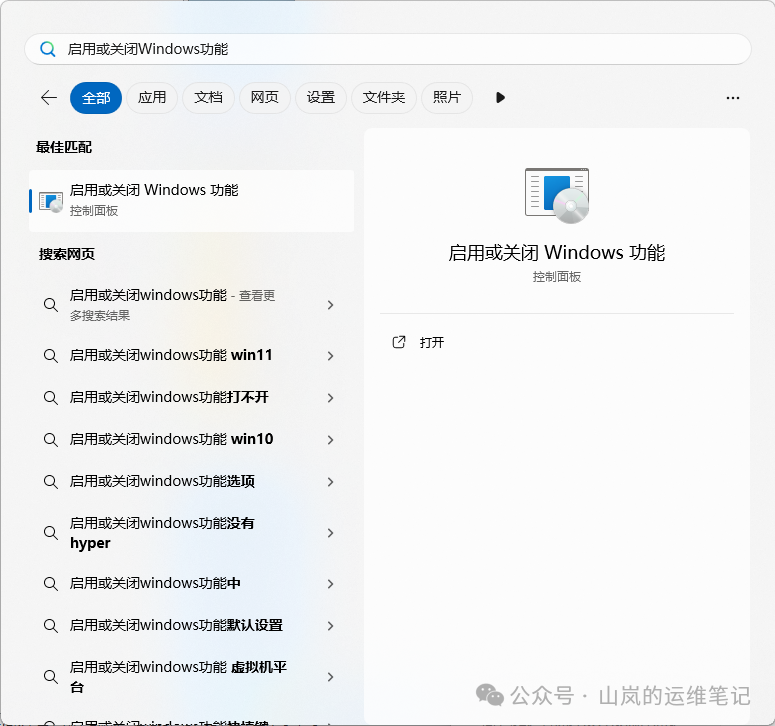
Task: Click search icon beside 查看更多搜索结果 suggestion
Action: [50, 305]
